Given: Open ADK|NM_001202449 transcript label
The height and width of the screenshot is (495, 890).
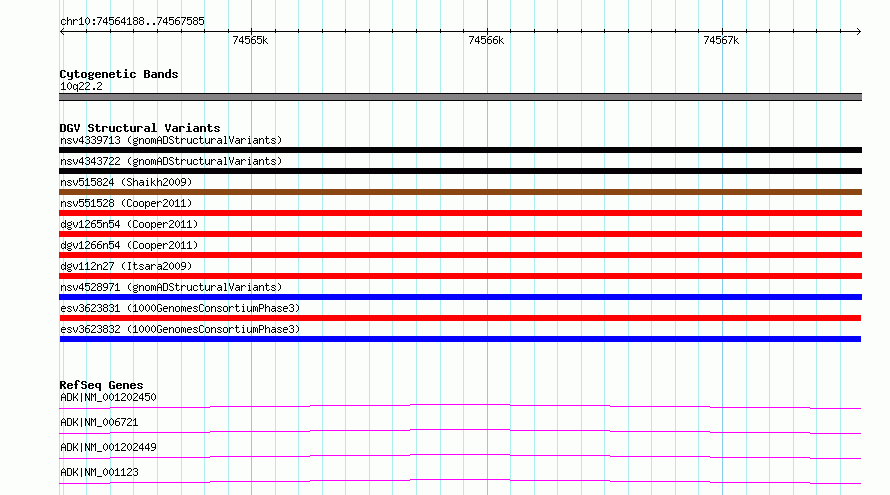Looking at the screenshot, I should click(x=108, y=447).
